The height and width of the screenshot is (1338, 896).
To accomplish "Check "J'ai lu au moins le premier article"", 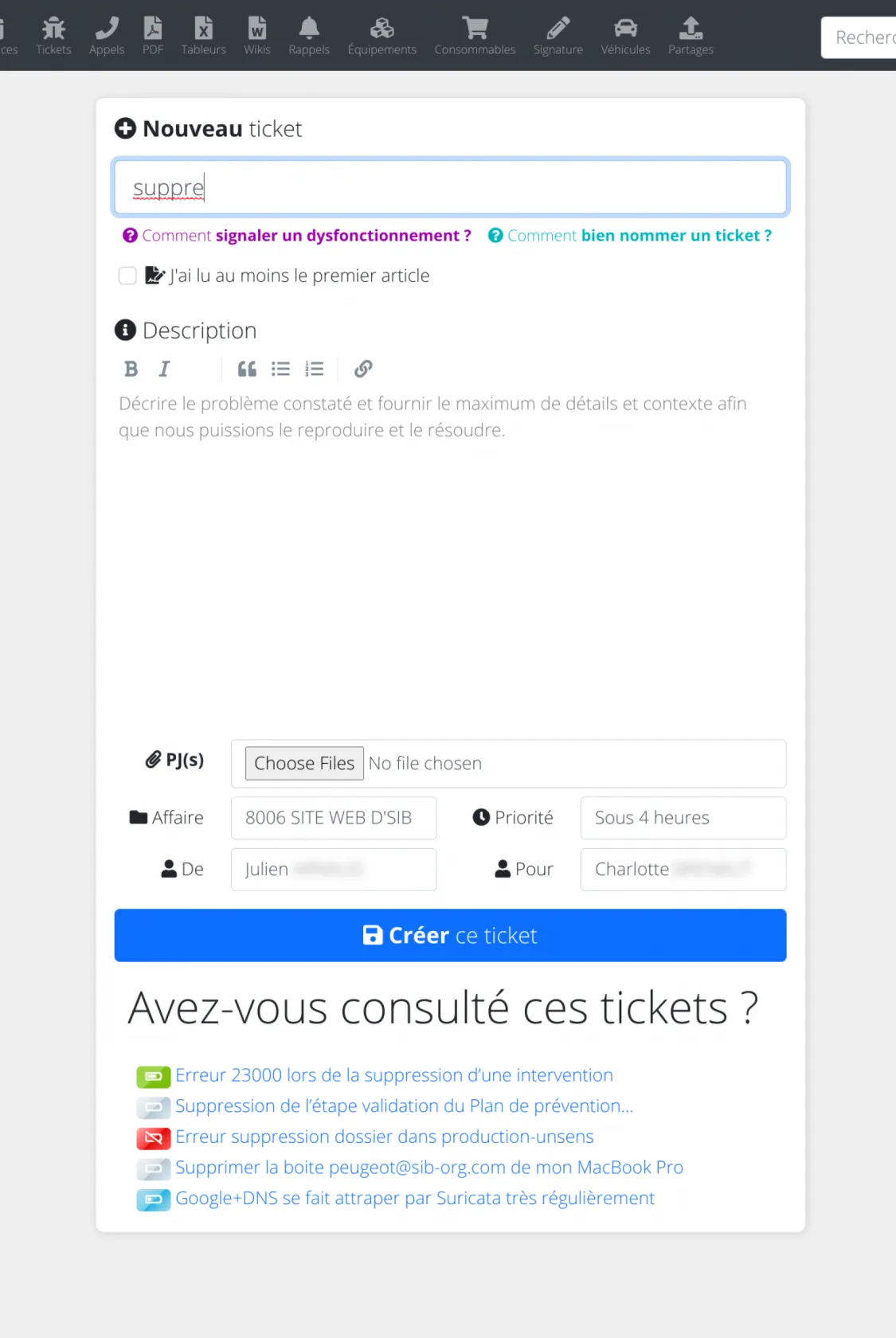I will pos(127,276).
